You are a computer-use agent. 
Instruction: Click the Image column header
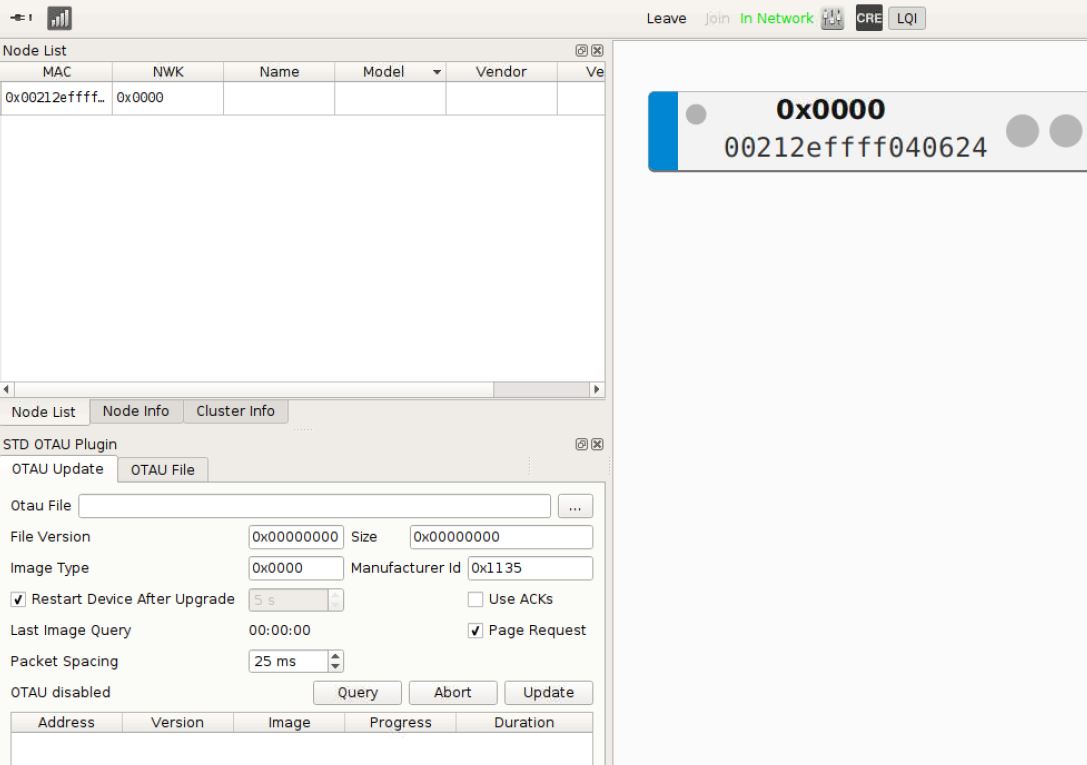[x=289, y=723]
